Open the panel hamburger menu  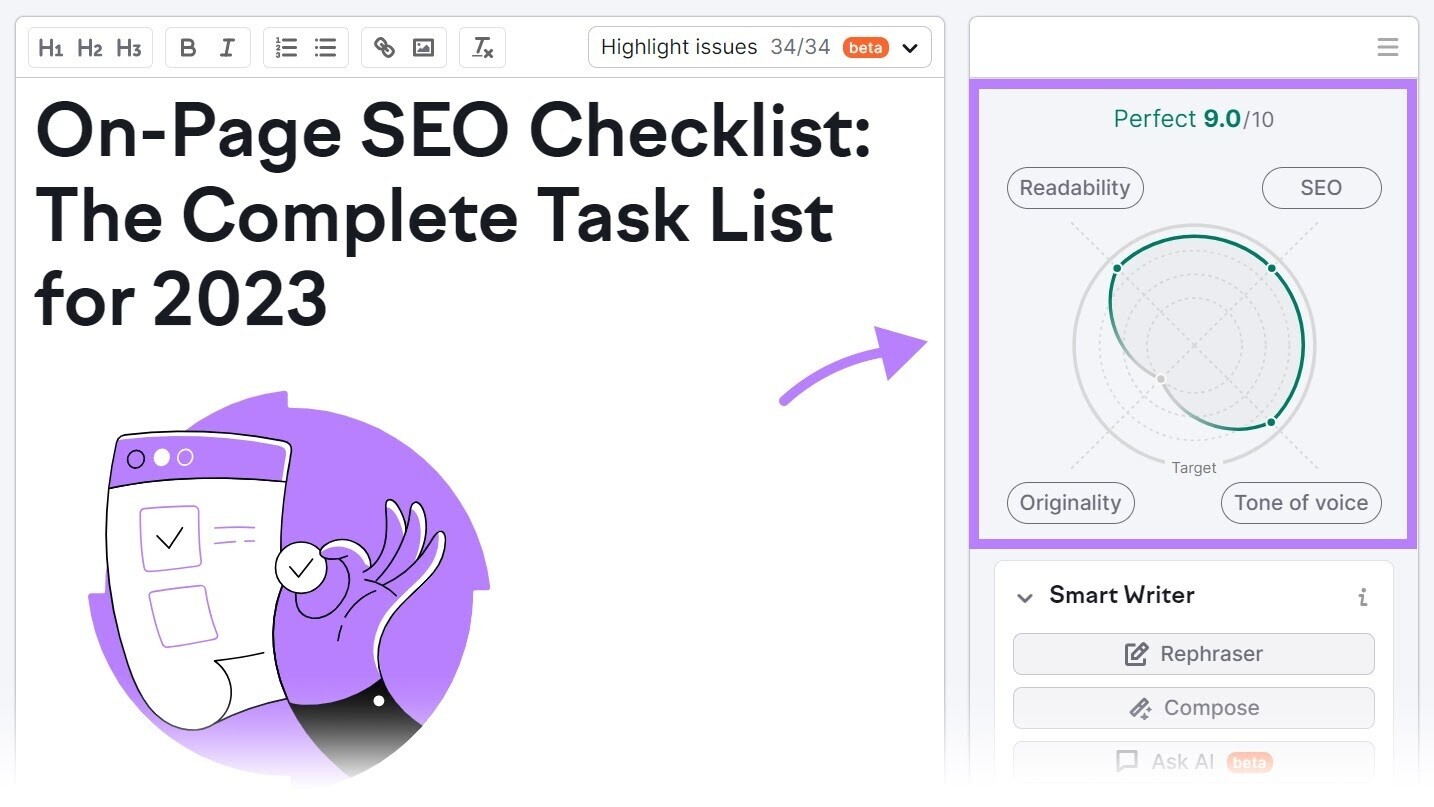pos(1387,47)
